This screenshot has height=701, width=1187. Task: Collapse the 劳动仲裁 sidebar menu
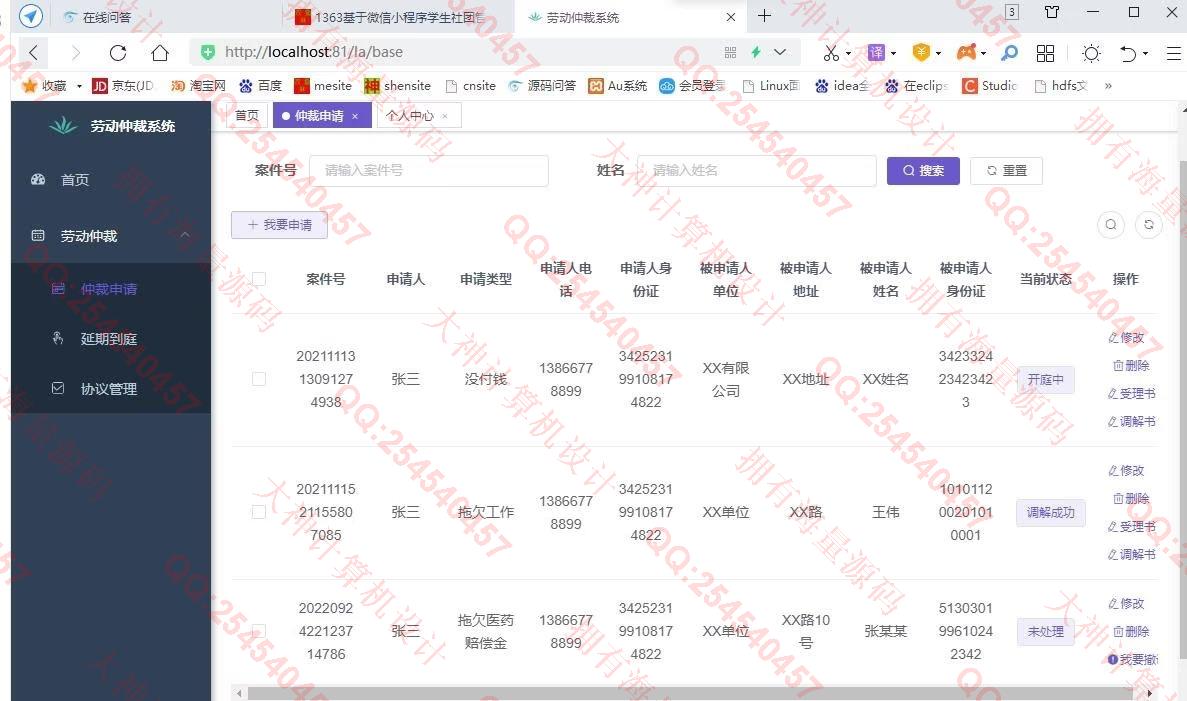pos(111,235)
